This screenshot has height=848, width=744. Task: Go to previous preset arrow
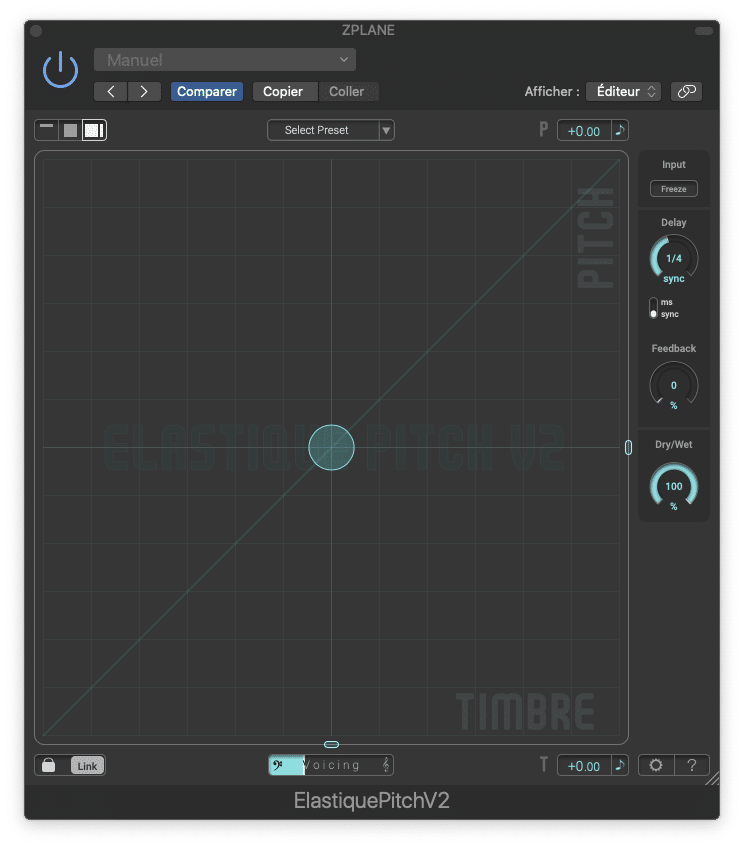[111, 91]
